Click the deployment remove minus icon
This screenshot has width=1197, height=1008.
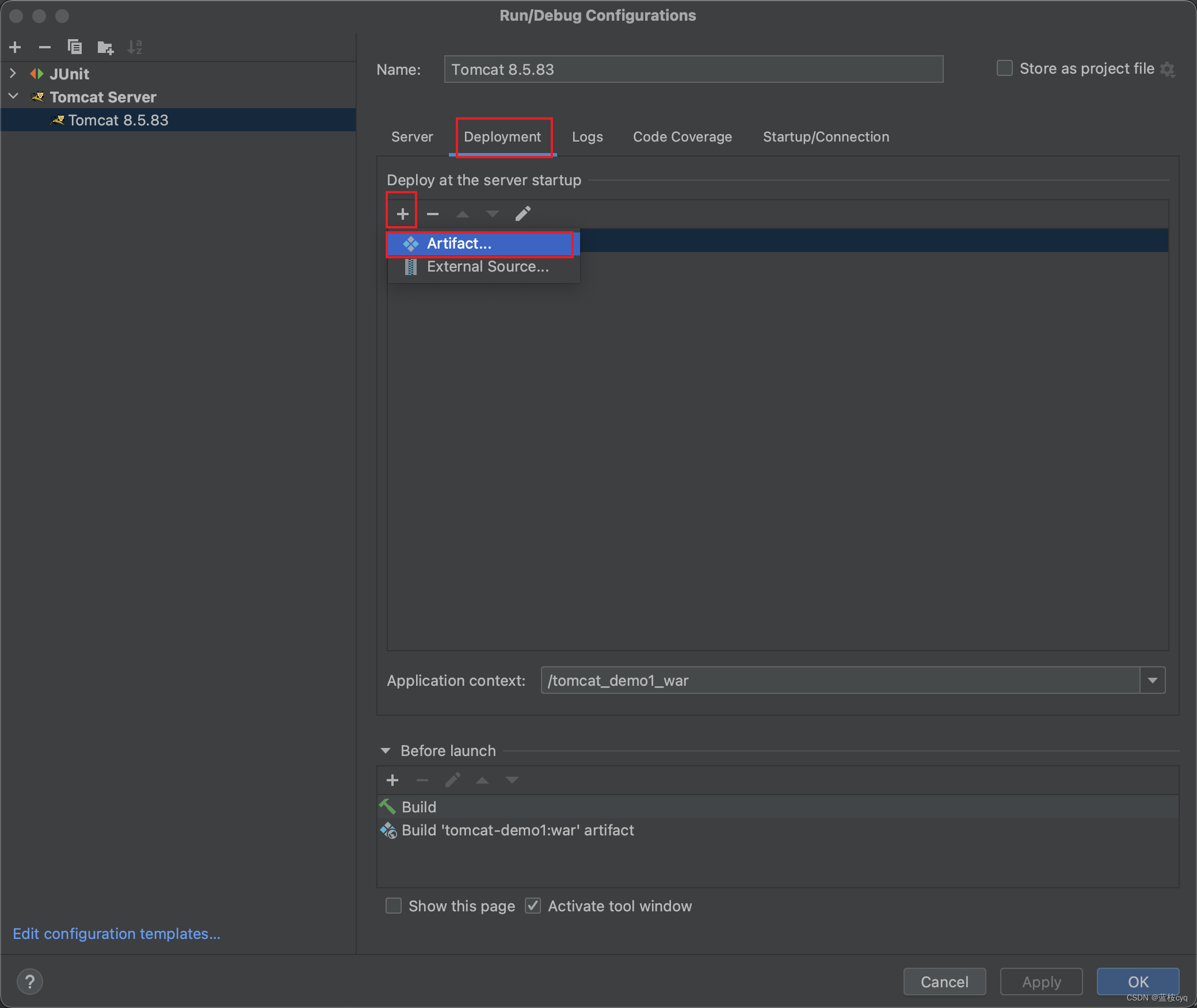coord(433,214)
